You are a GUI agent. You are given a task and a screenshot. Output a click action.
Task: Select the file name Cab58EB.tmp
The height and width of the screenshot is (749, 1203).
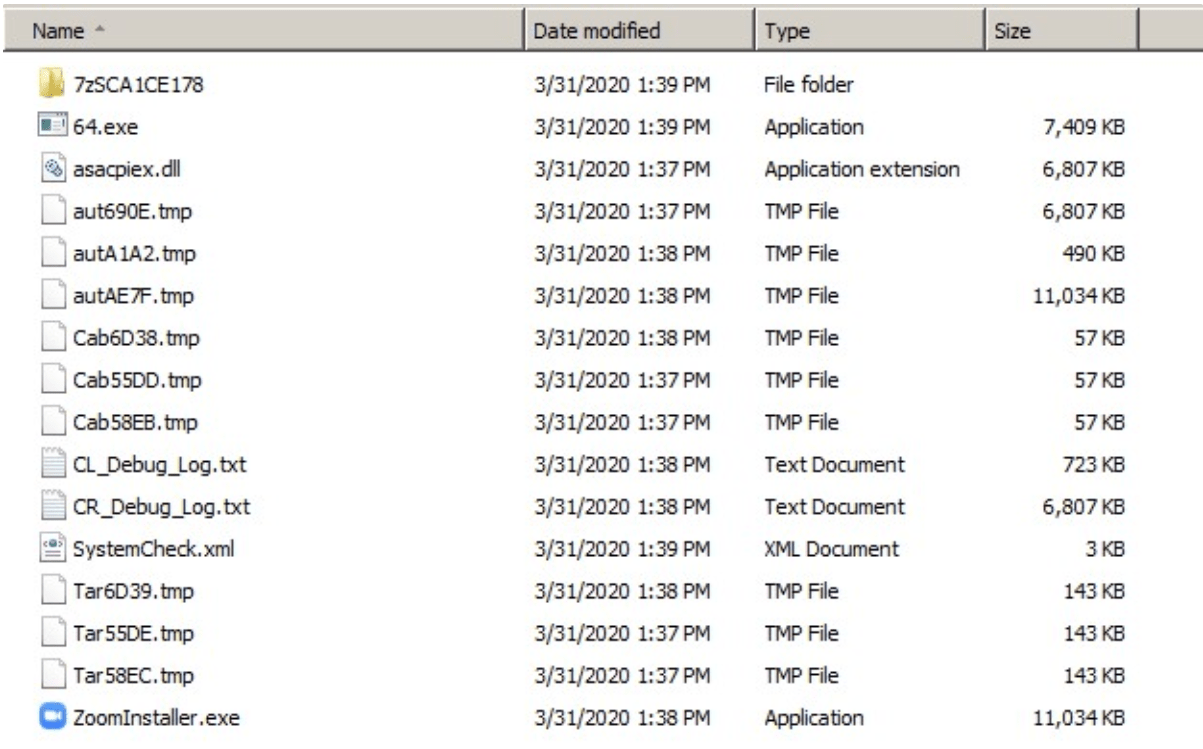tap(135, 423)
